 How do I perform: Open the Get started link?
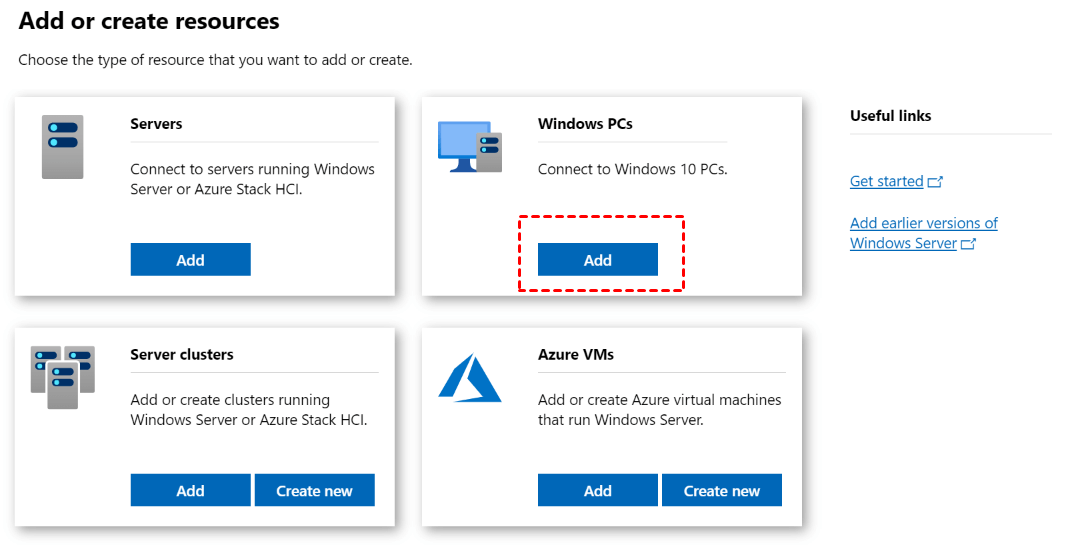887,181
